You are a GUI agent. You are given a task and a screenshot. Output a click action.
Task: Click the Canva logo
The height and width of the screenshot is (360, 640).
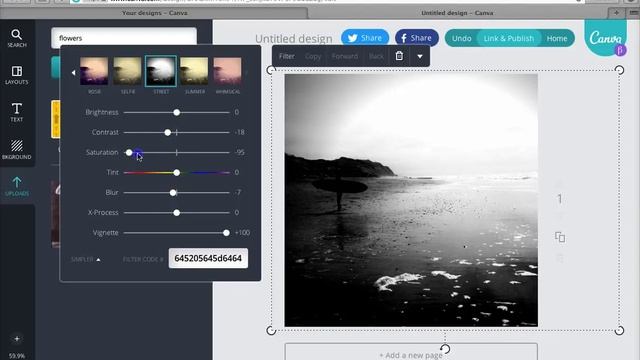(606, 38)
